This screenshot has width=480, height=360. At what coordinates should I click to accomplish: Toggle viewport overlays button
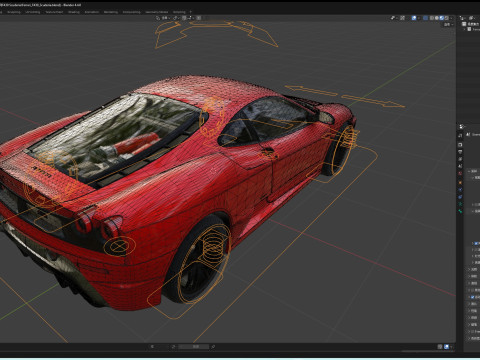coord(414,18)
